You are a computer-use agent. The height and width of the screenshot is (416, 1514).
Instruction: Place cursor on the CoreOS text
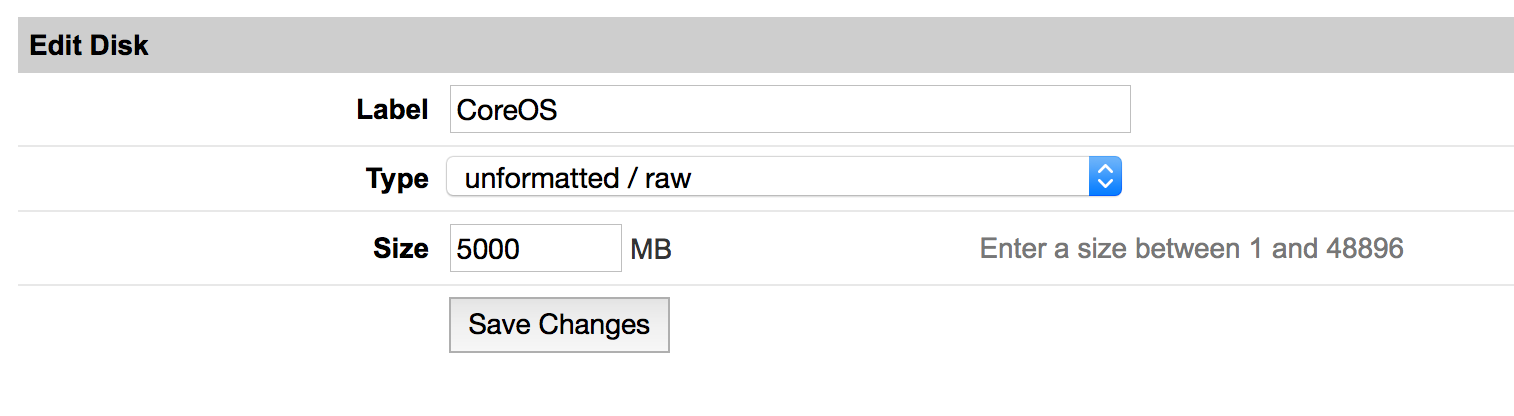click(507, 110)
